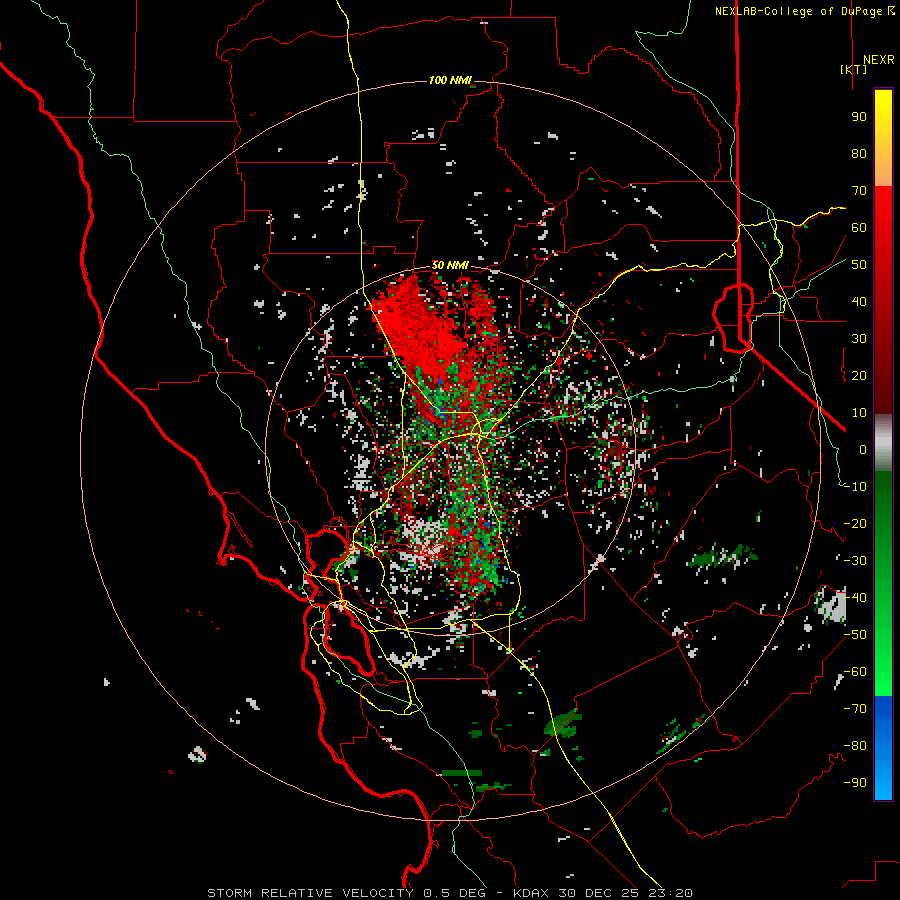Screen dimensions: 900x900
Task: Click the positive 20 knot scale value
Action: point(859,376)
